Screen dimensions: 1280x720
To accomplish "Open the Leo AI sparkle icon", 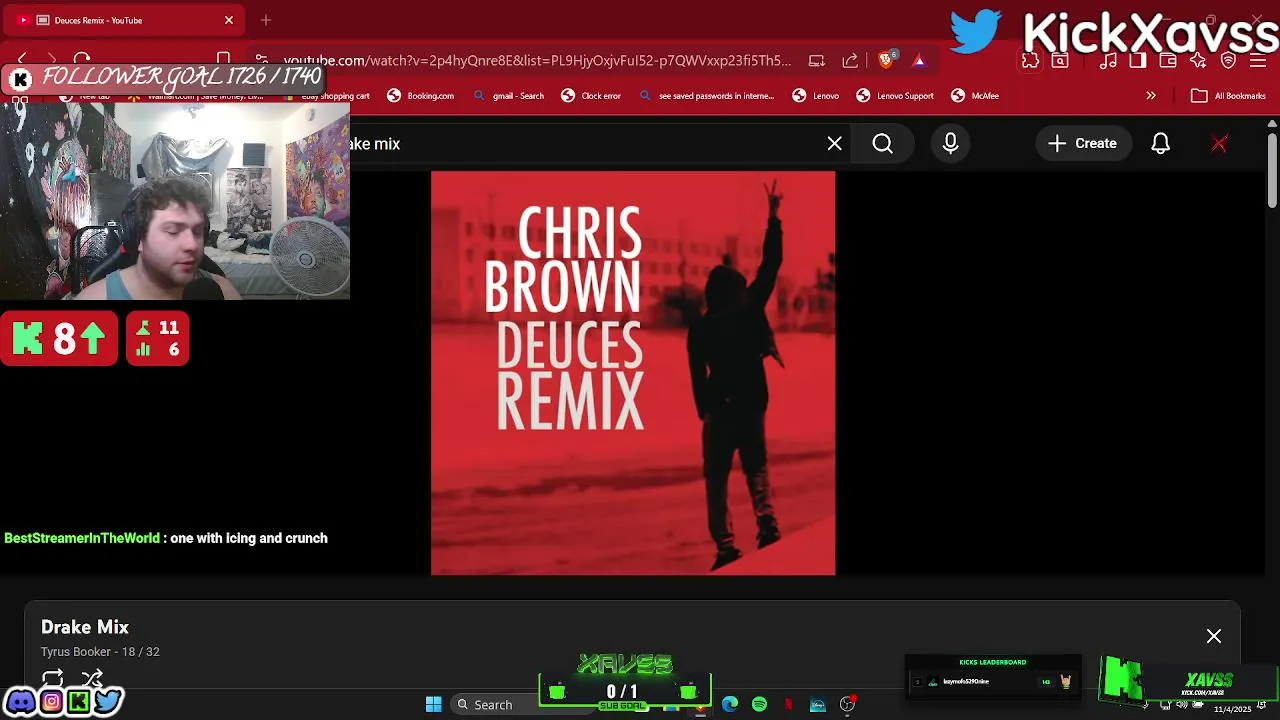I will pos(1198,61).
